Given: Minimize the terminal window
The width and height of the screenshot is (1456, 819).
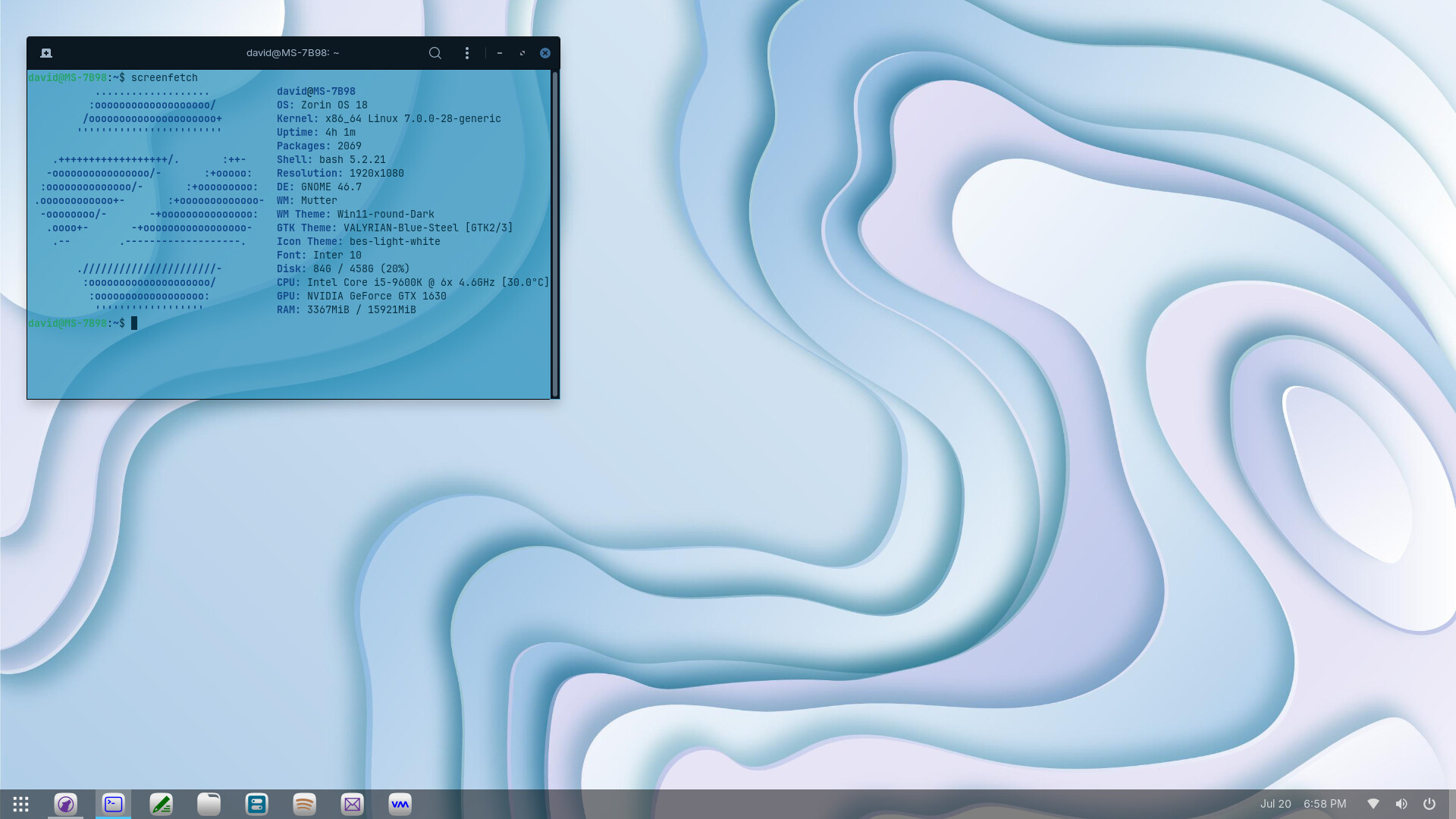Looking at the screenshot, I should pos(500,53).
